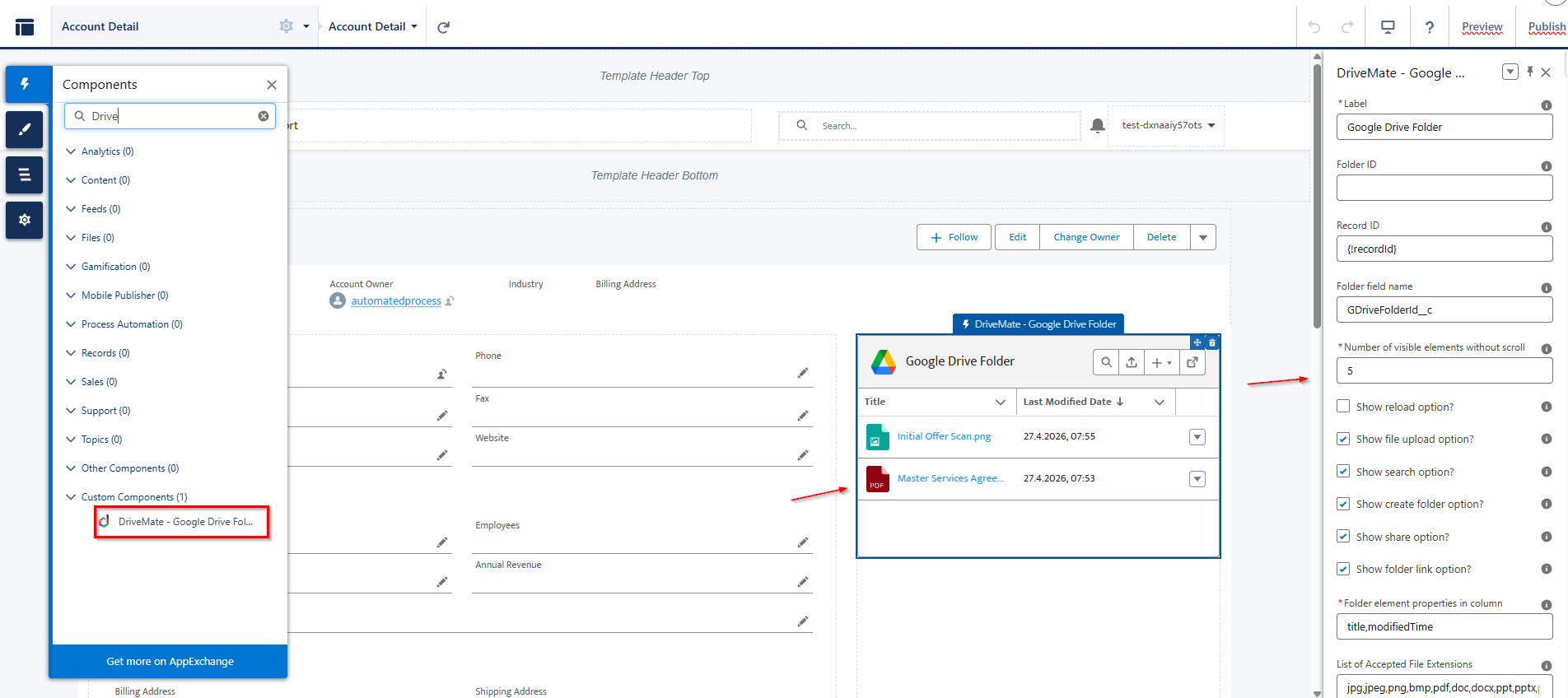Click Folder ID info icon
The width and height of the screenshot is (1568, 698).
tap(1546, 166)
